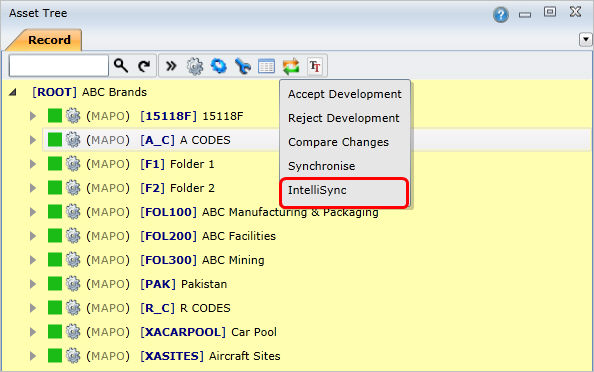Click green status square beside Aircraft Sites
The width and height of the screenshot is (594, 372).
55,356
